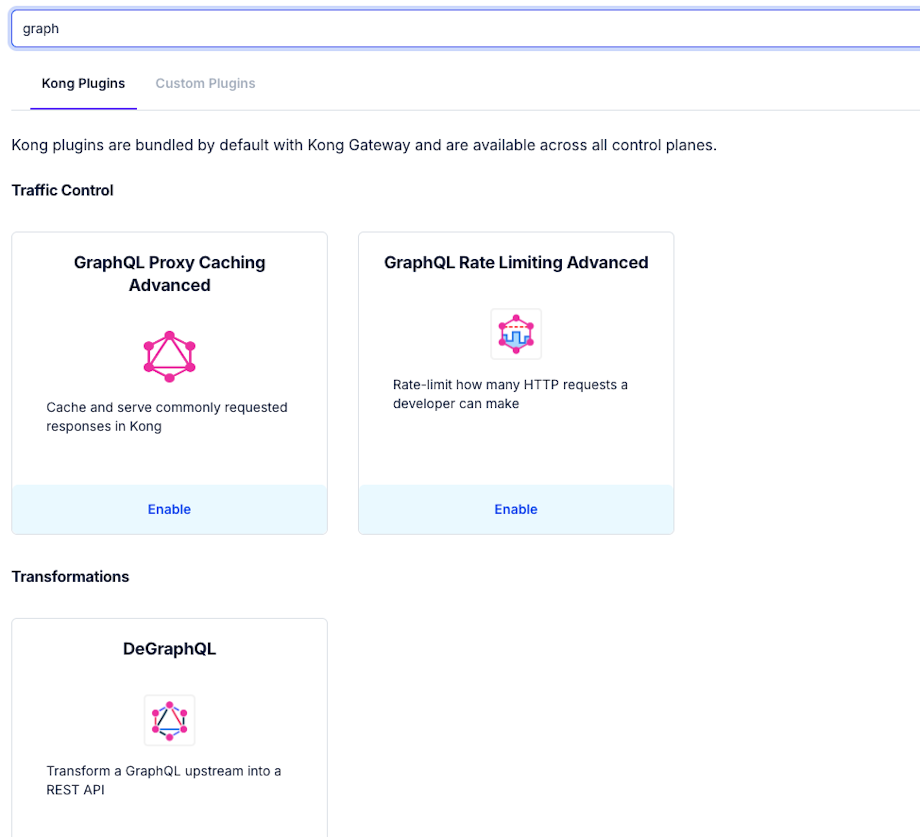Open the GraphQL Rate Limiting Advanced card
This screenshot has height=837, width=920.
[515, 262]
